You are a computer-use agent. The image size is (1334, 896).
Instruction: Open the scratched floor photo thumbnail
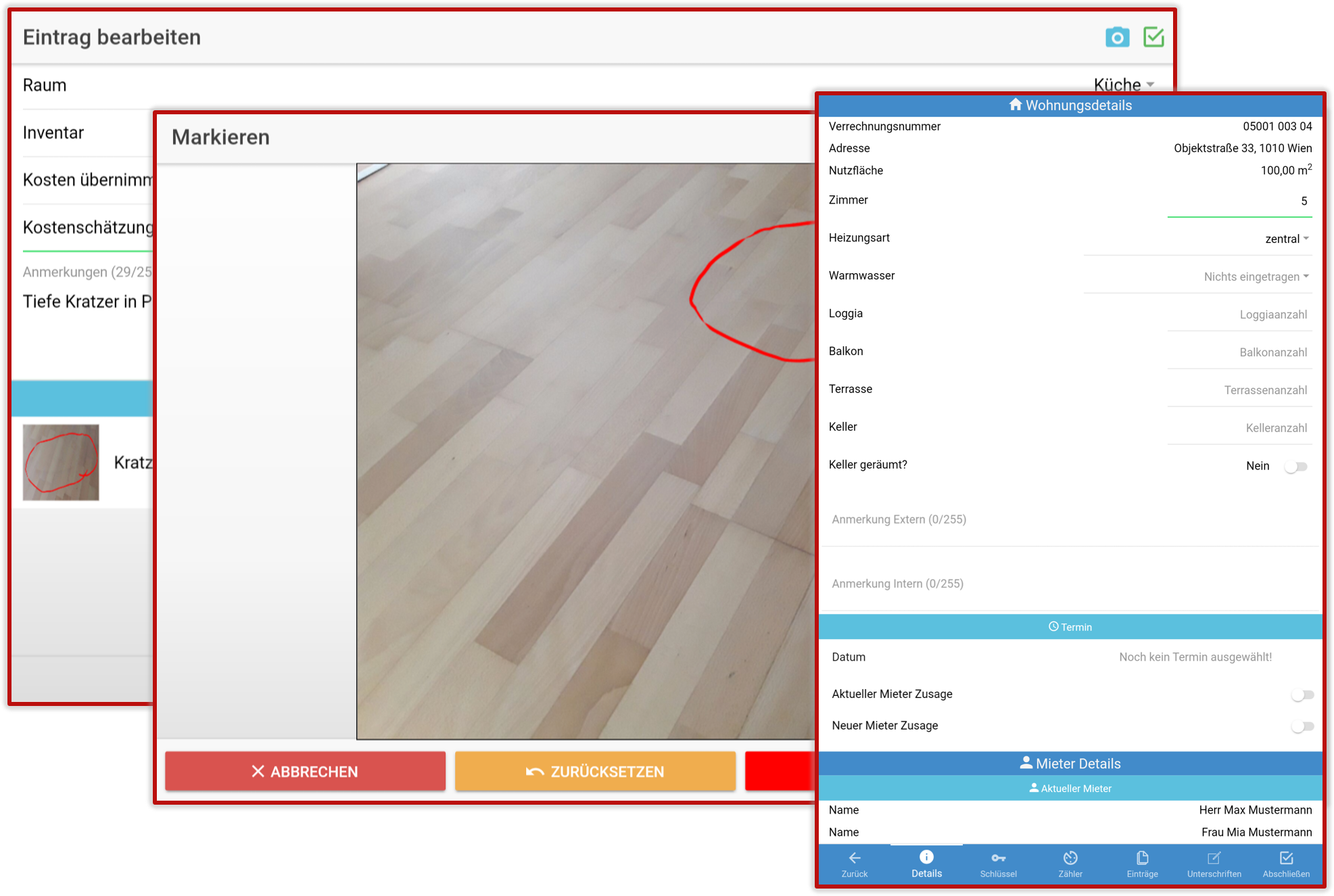(x=61, y=463)
